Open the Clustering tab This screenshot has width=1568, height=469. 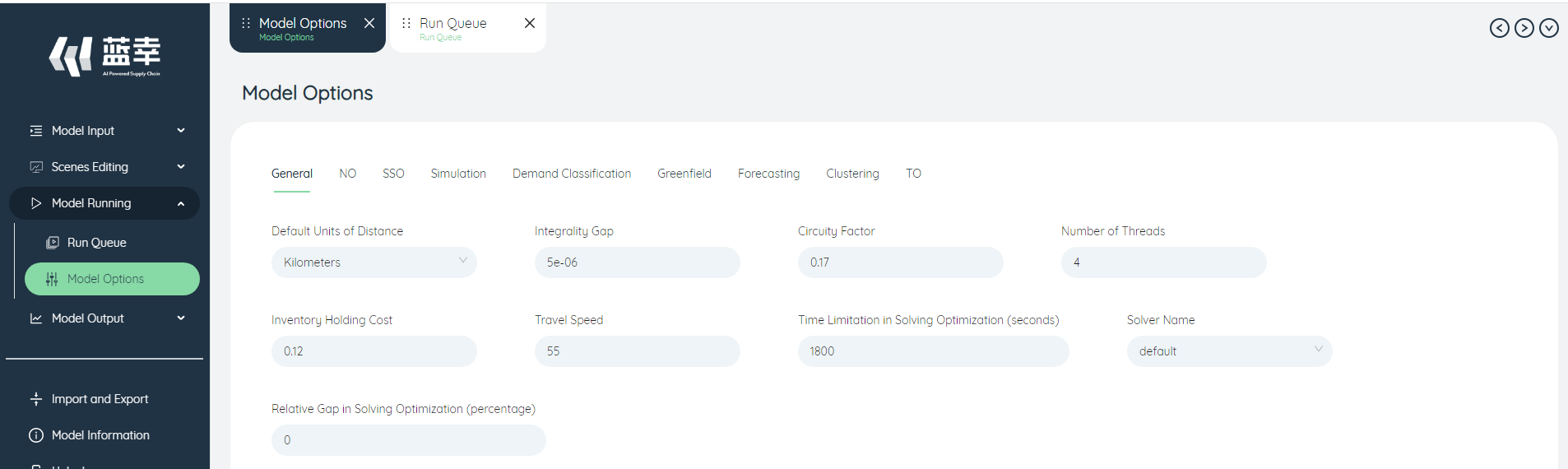pos(852,174)
